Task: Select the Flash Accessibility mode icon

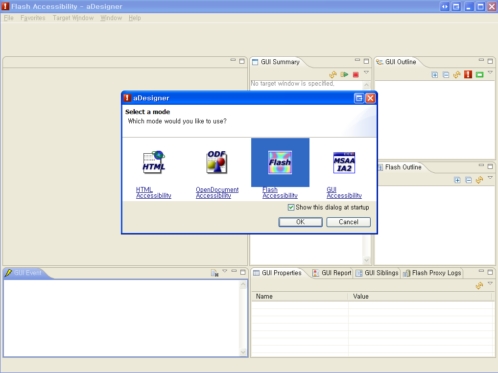Action: pos(280,162)
